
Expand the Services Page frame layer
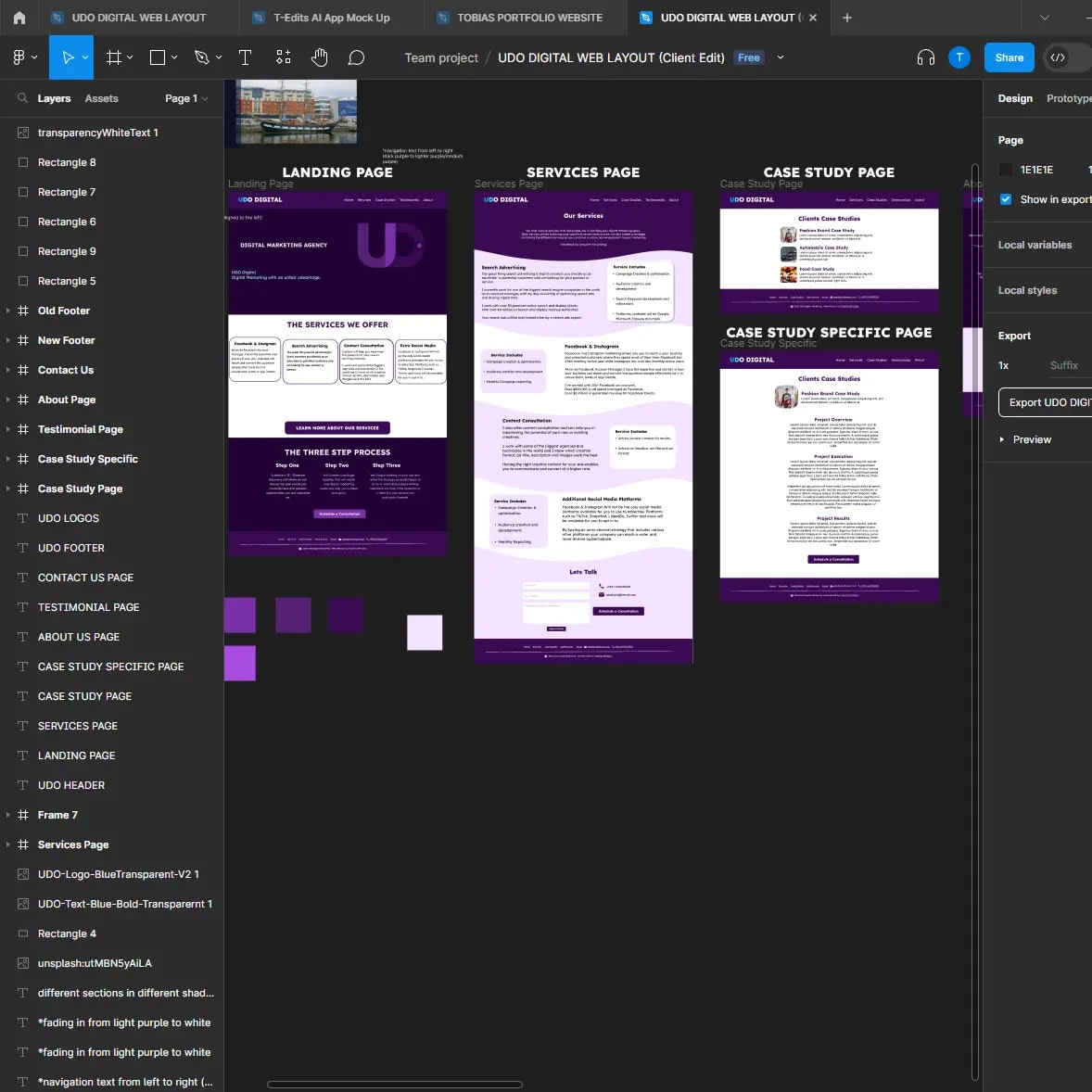[8, 844]
